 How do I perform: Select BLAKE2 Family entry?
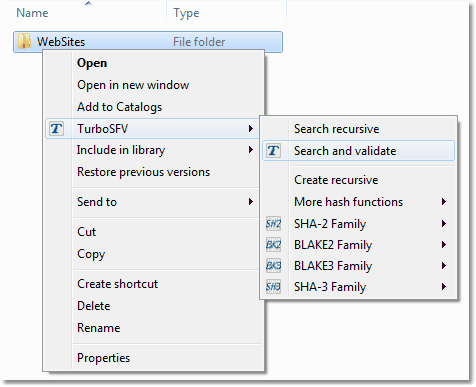pos(358,245)
